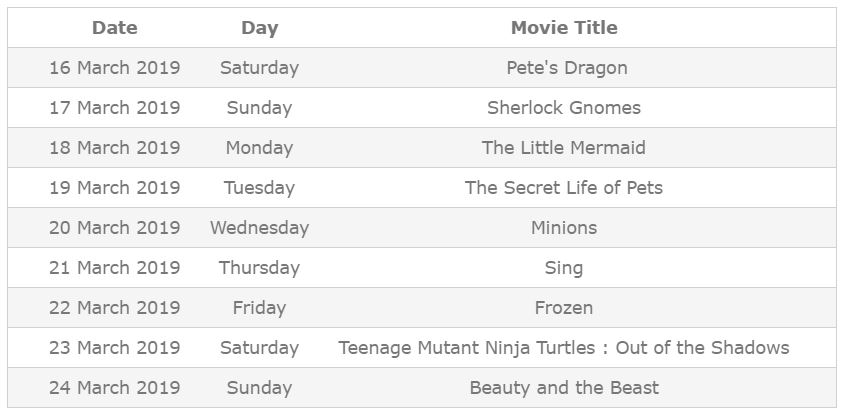Click The Secret Life of Pets
This screenshot has height=420, width=844.
tap(564, 187)
